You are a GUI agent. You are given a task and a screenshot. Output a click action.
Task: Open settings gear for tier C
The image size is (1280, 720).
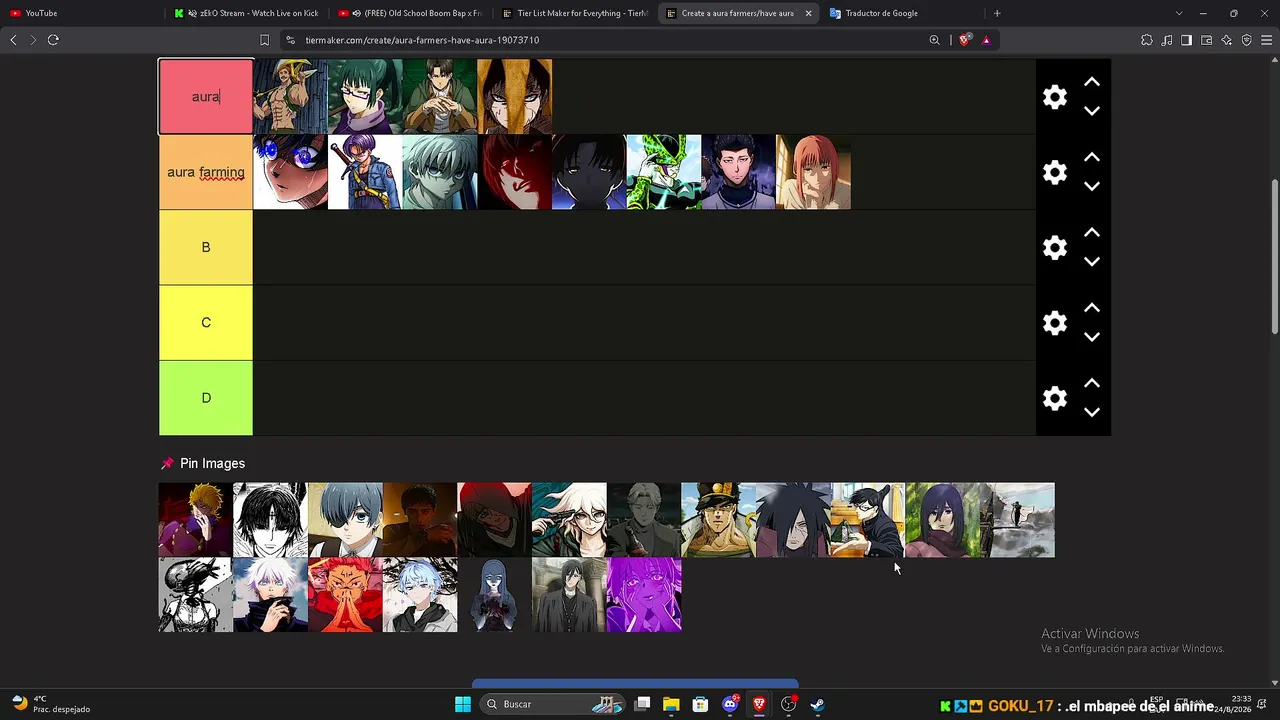(x=1055, y=323)
